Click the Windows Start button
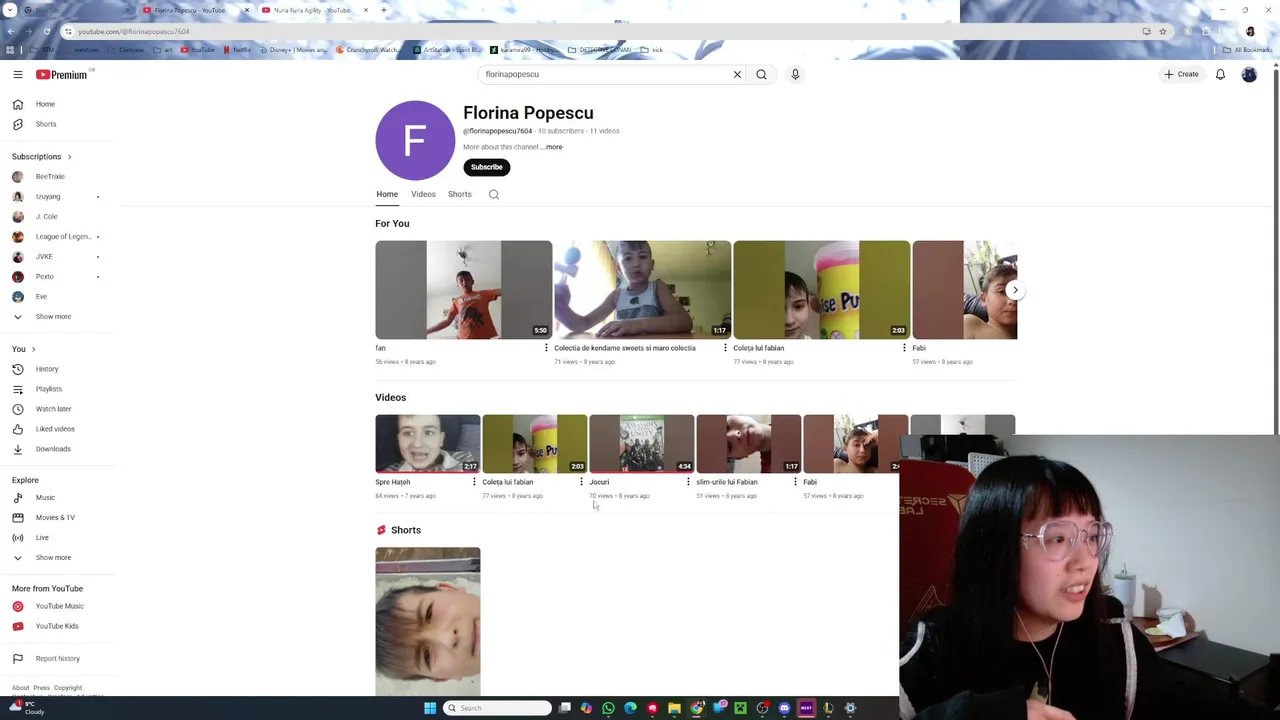The width and height of the screenshot is (1280, 720). coord(430,708)
